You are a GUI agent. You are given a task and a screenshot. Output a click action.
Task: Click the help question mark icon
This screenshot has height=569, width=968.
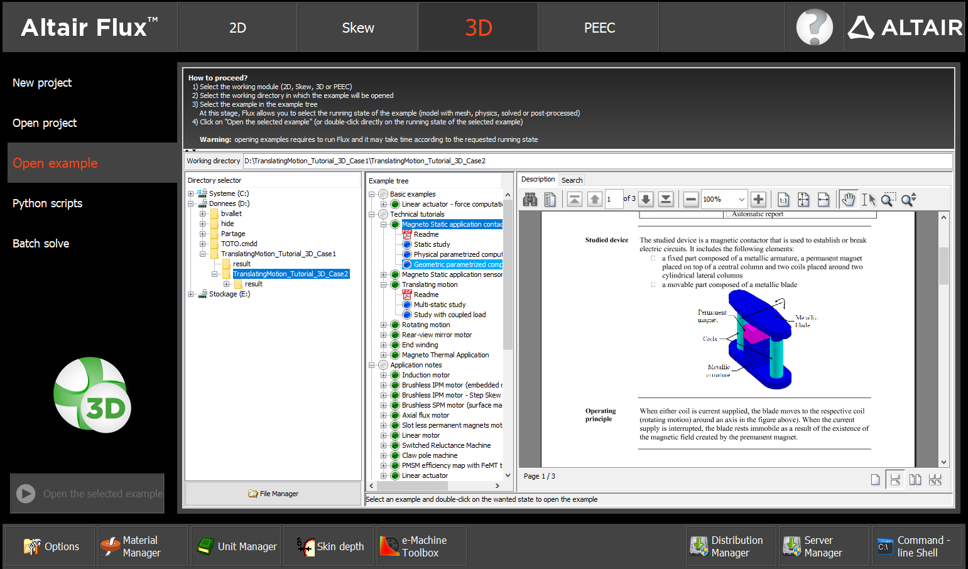click(x=814, y=27)
